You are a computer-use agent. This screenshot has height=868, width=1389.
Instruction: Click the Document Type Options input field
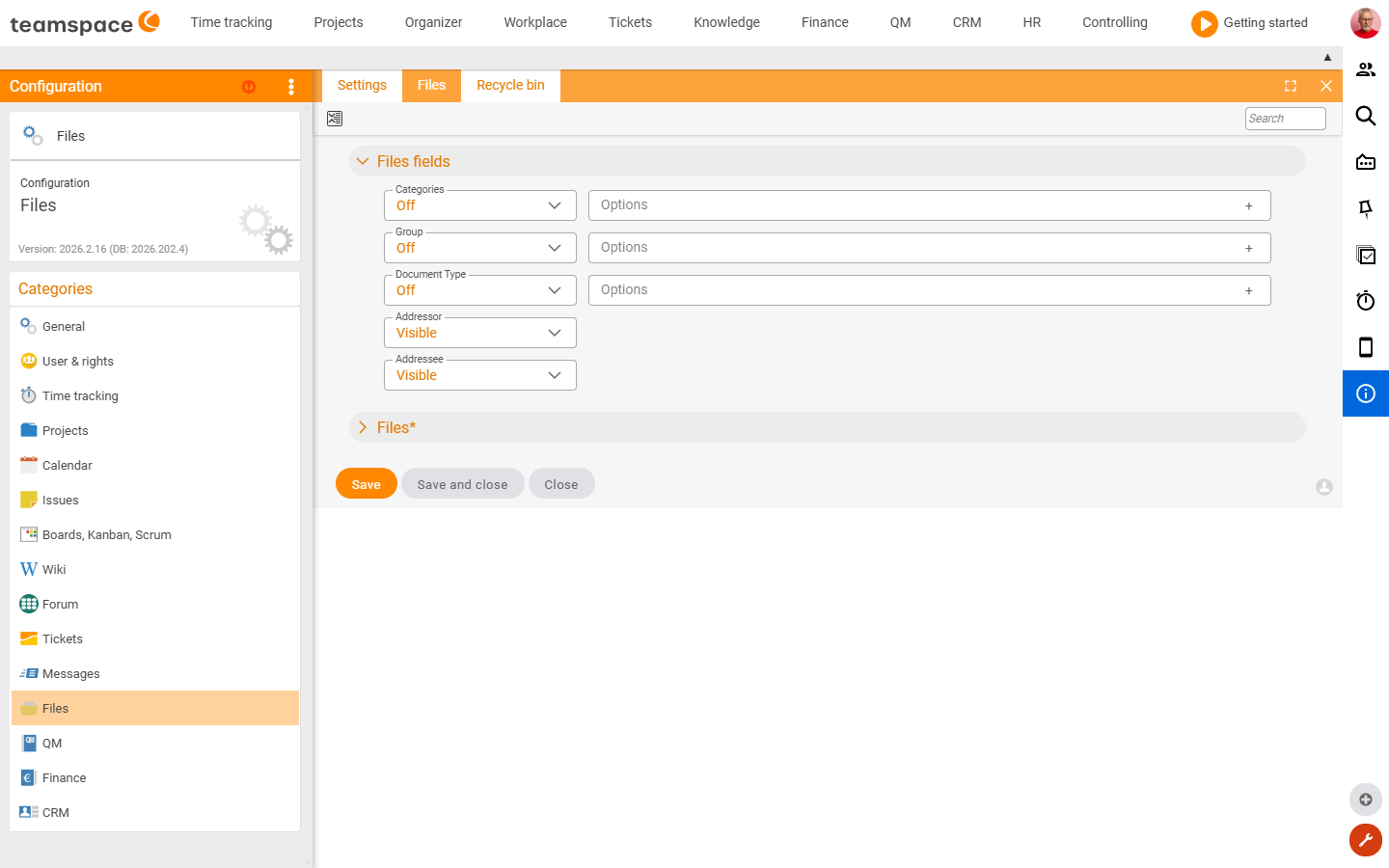929,290
